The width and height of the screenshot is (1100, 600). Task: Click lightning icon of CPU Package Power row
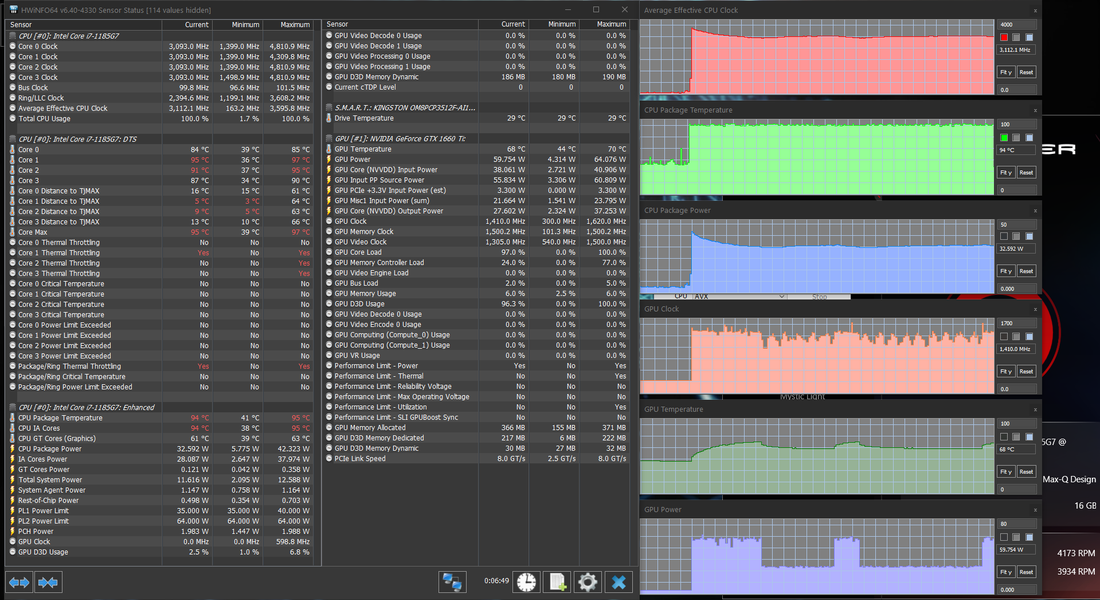click(x=13, y=448)
